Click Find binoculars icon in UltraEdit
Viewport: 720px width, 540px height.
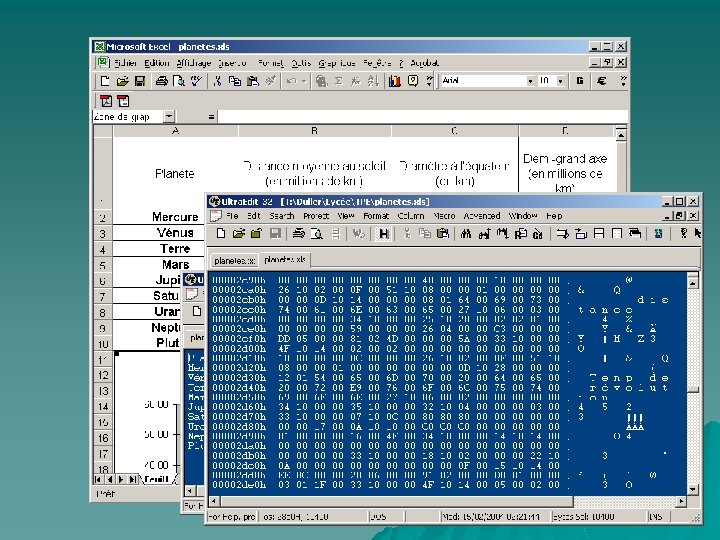coord(466,234)
